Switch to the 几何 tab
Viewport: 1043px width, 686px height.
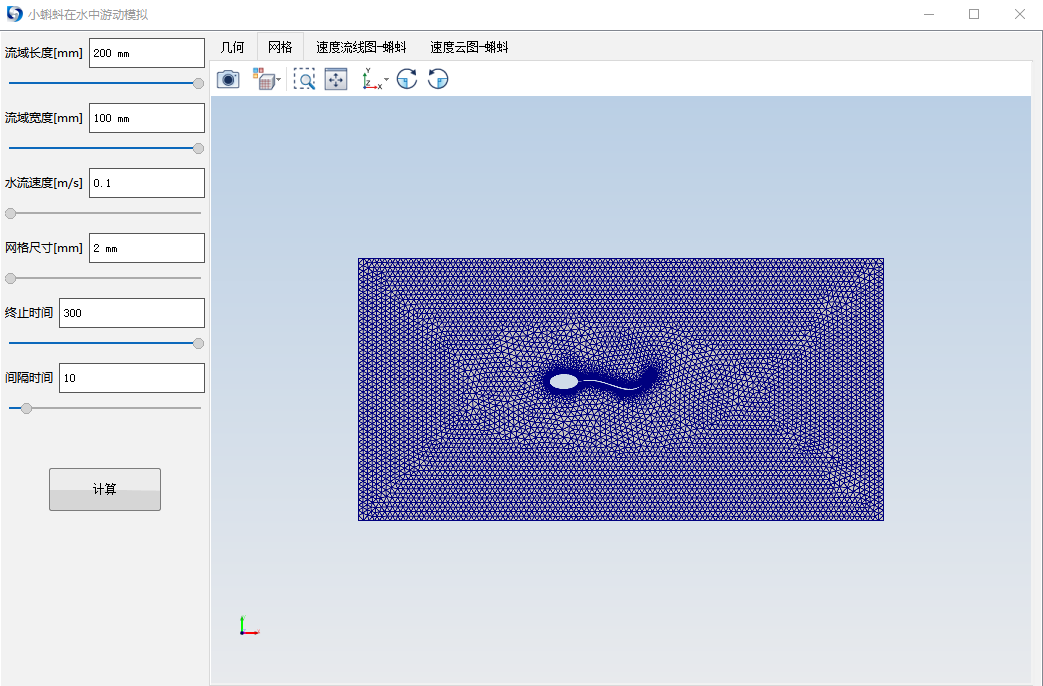pyautogui.click(x=232, y=47)
